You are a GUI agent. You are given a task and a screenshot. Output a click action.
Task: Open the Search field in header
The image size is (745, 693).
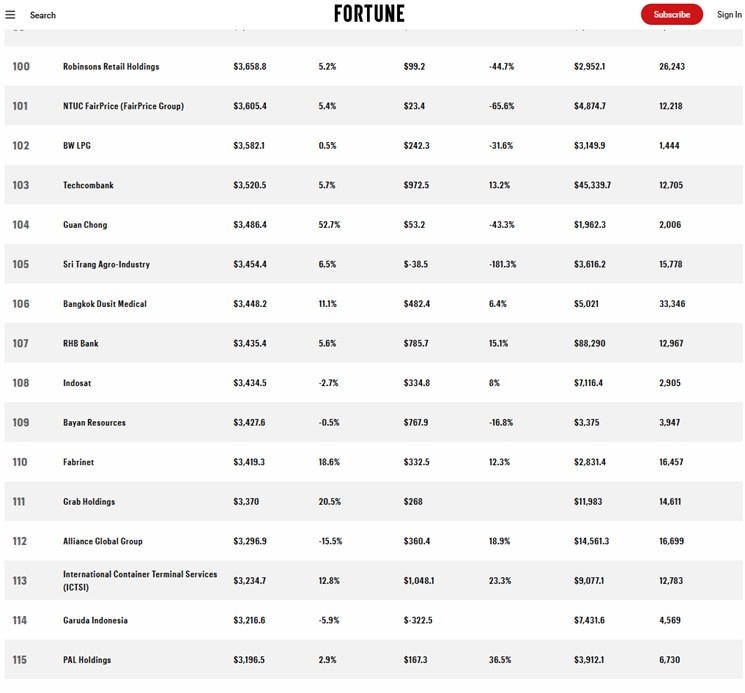(x=43, y=15)
